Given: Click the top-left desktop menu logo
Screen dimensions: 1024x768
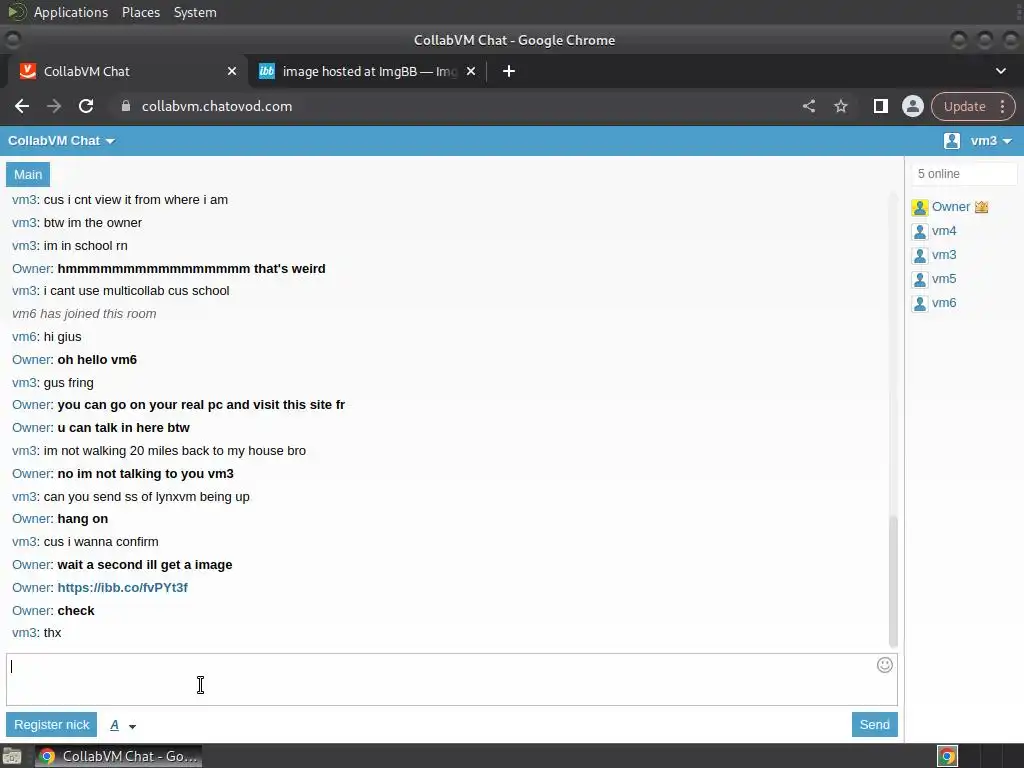Looking at the screenshot, I should (16, 12).
